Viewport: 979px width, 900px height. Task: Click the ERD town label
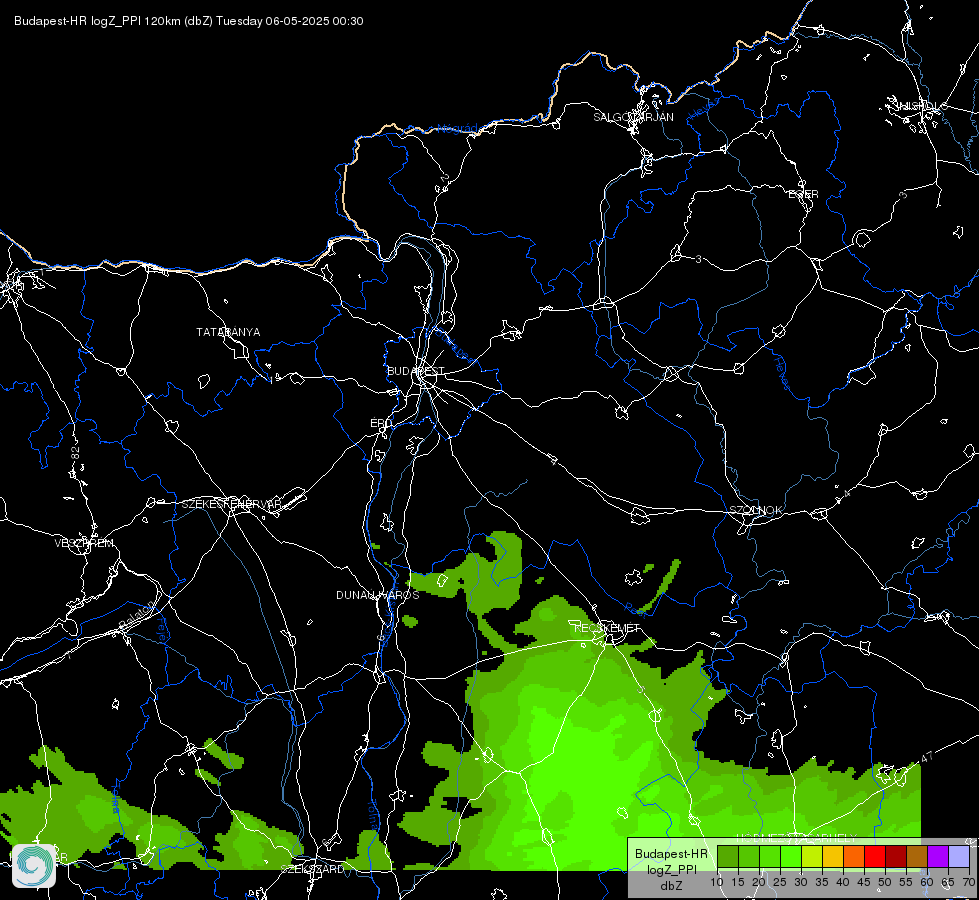[381, 423]
